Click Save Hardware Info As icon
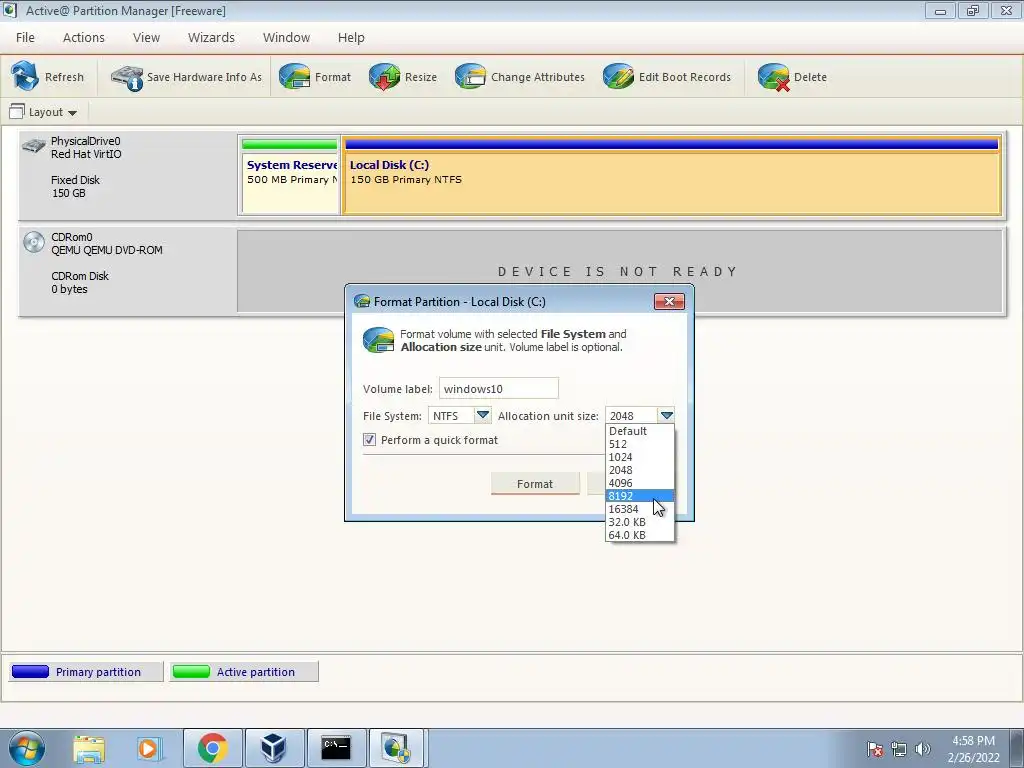1024x768 pixels. tap(127, 77)
